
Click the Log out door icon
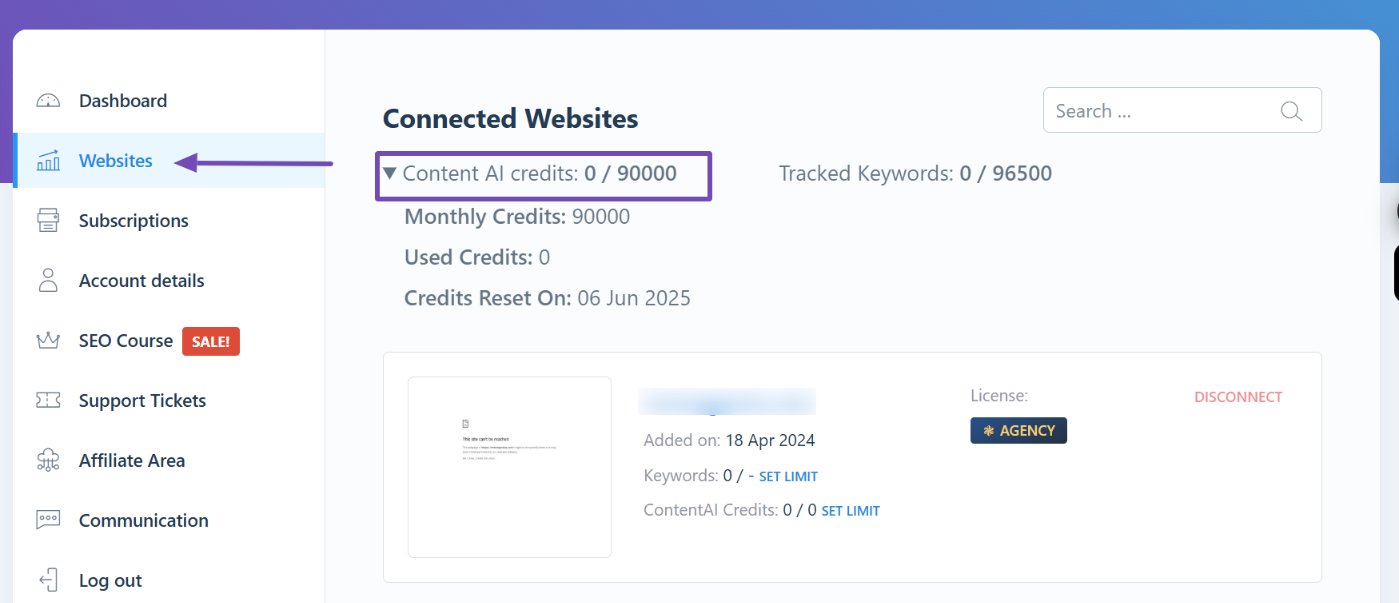[48, 581]
